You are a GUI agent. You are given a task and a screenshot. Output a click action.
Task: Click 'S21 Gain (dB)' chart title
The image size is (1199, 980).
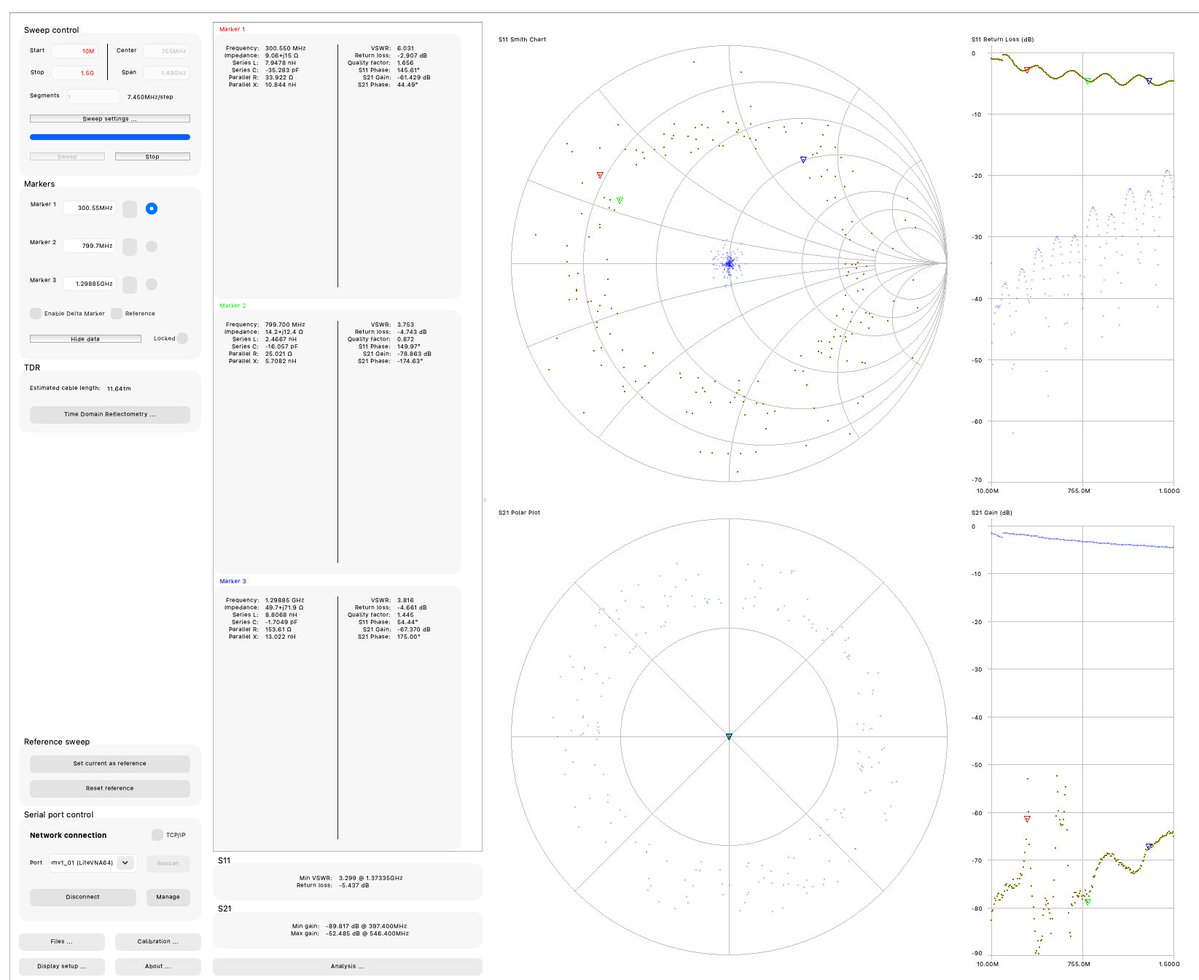pyautogui.click(x=992, y=512)
